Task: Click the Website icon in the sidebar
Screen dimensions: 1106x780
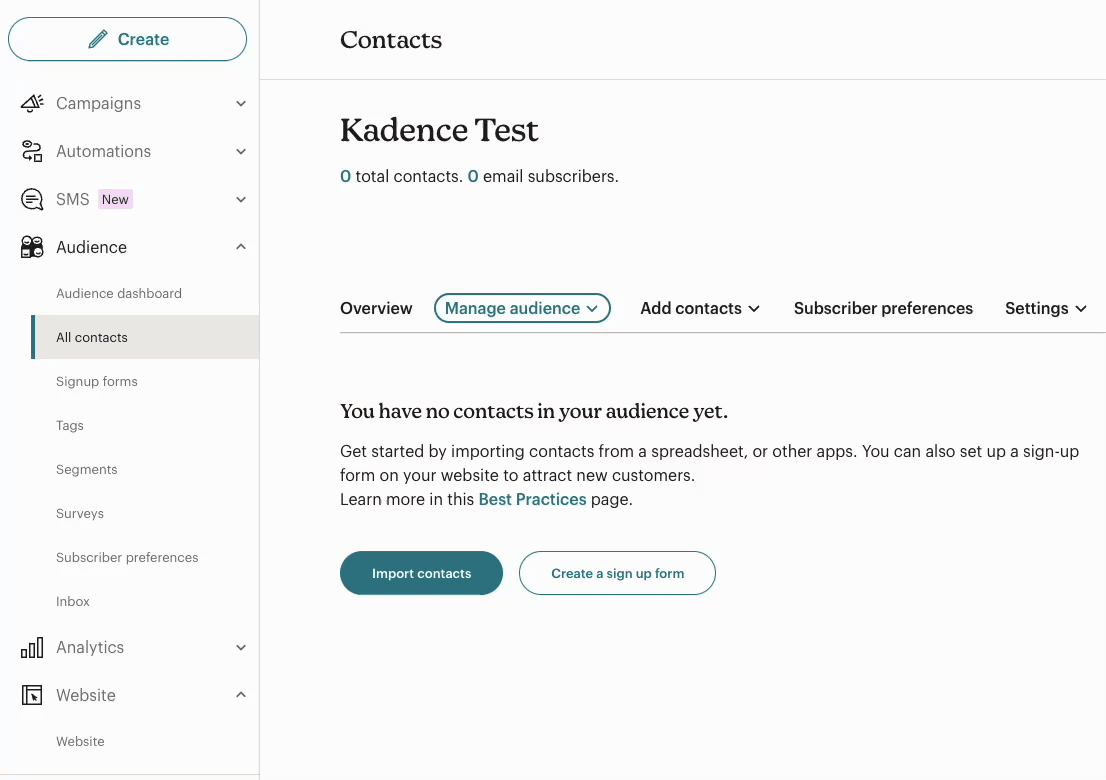Action: (x=31, y=695)
